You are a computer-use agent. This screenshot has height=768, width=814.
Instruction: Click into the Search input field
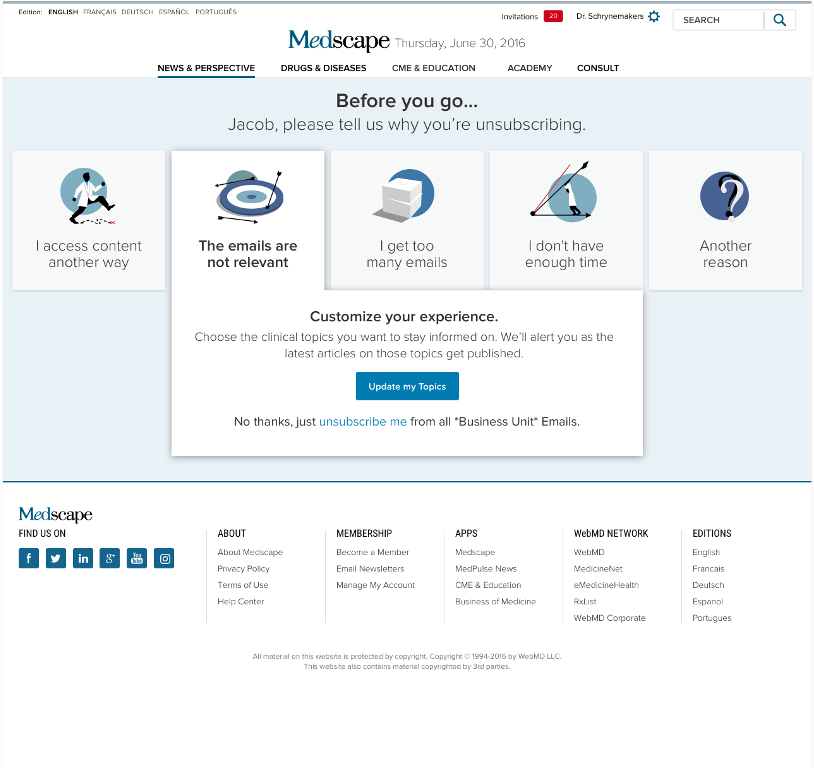click(x=718, y=20)
